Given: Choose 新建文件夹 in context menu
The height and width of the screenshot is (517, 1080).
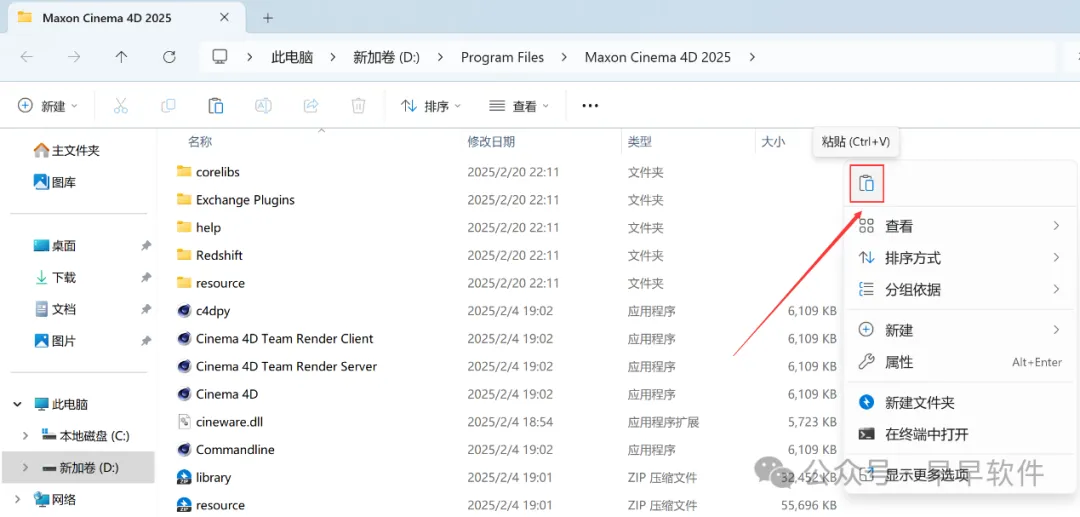Looking at the screenshot, I should (x=959, y=402).
